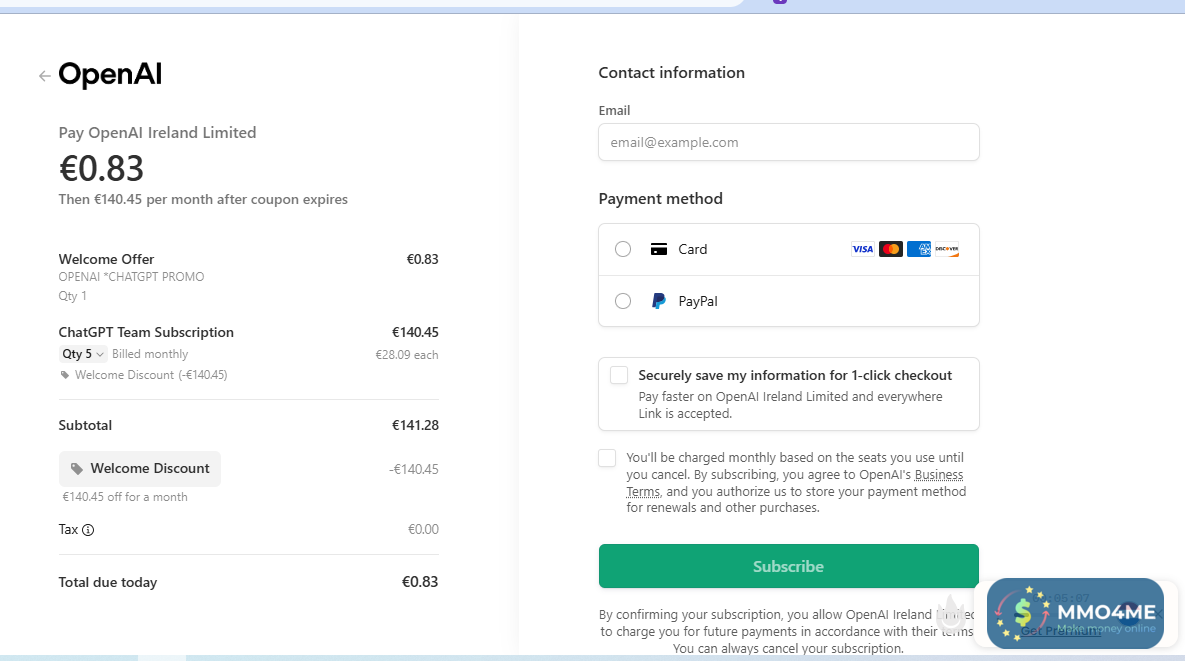1185x661 pixels.
Task: Check the monthly charge agreement checkbox
Action: 607,458
